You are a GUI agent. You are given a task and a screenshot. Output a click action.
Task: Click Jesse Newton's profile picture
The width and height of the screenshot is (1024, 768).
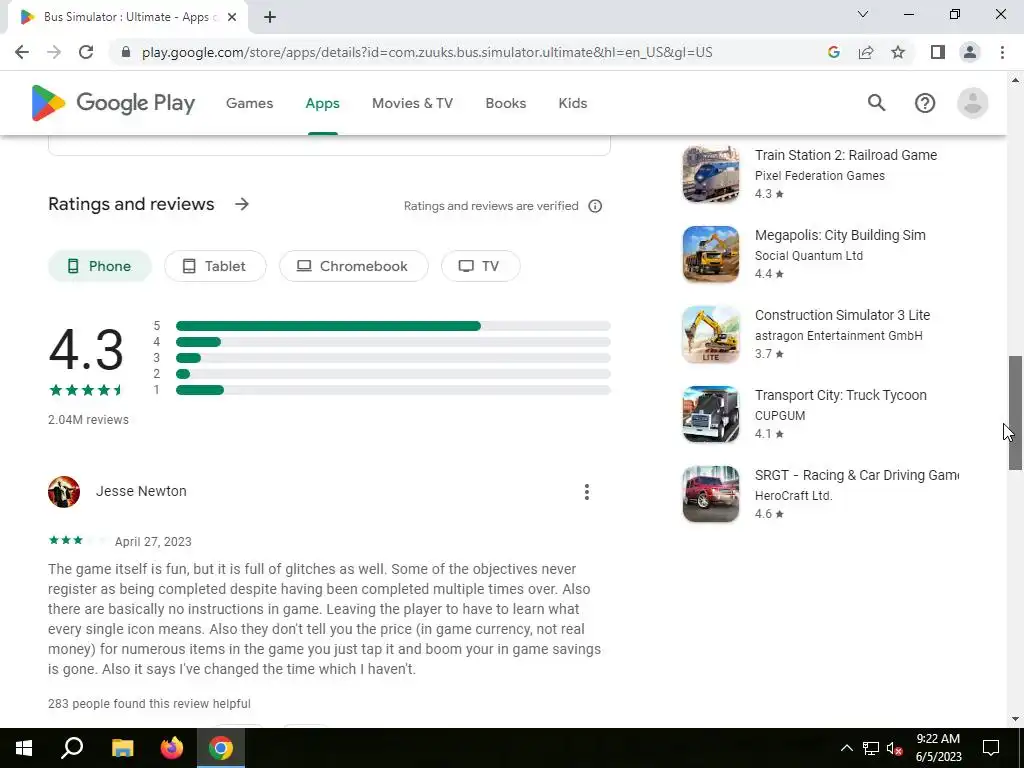(64, 492)
